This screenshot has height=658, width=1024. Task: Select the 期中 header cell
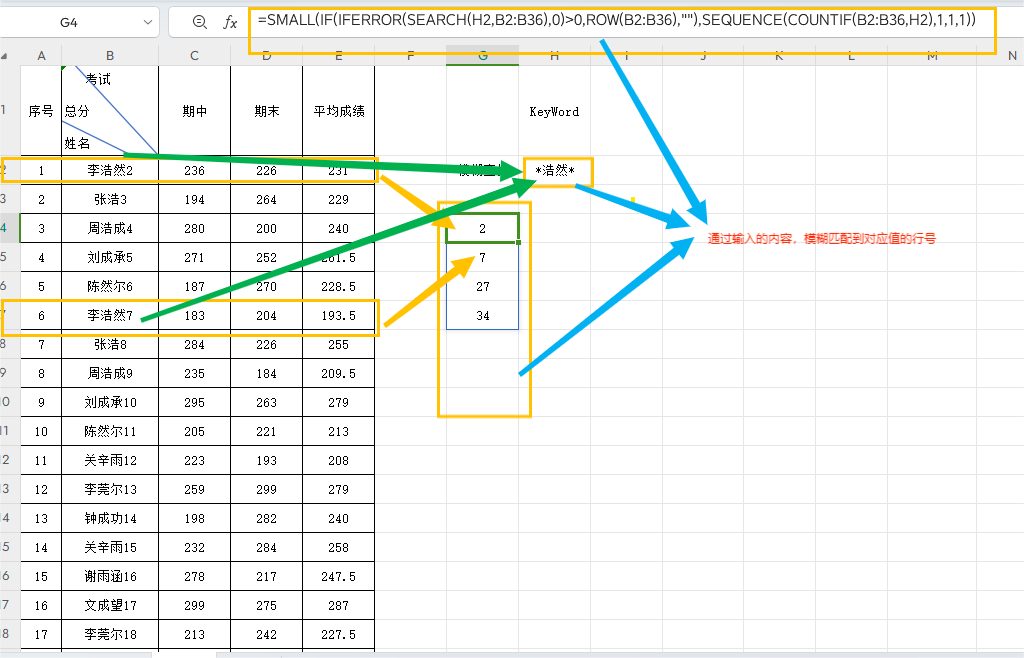coord(195,111)
